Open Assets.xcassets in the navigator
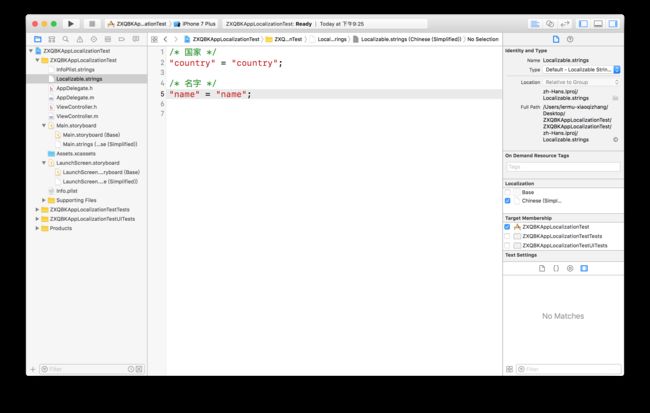The width and height of the screenshot is (650, 413). 76,153
